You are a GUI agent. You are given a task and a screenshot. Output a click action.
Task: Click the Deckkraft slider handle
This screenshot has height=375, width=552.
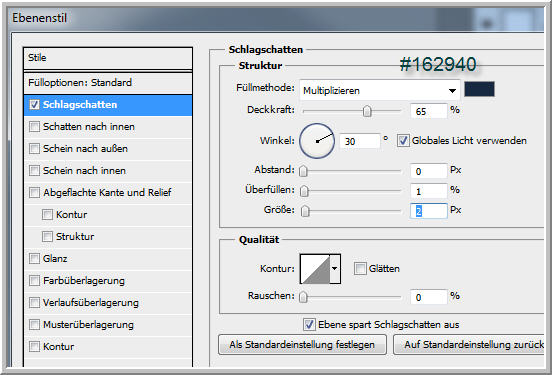click(367, 111)
